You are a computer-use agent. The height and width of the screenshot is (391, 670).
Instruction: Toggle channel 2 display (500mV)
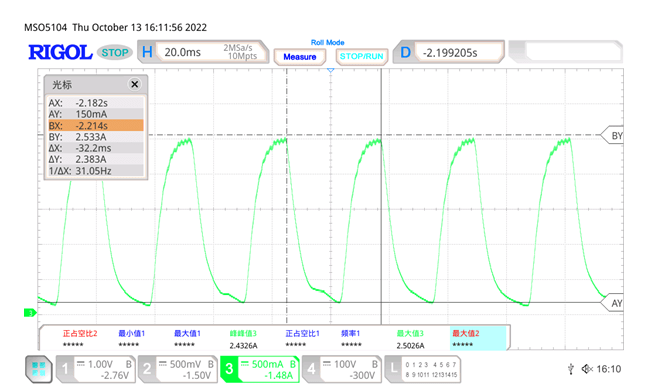(x=178, y=369)
